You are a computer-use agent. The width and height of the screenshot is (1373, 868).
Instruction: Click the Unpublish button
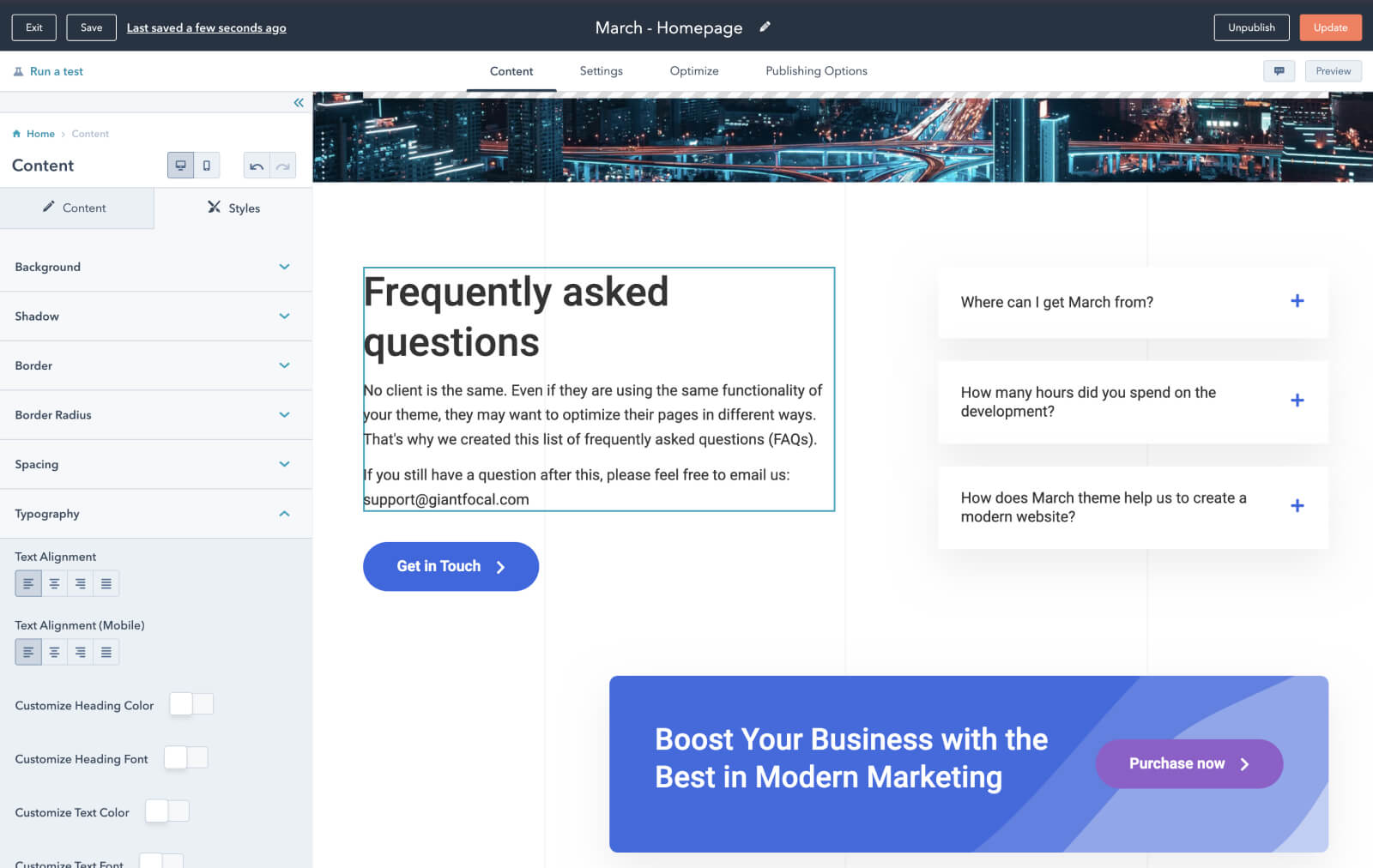coord(1251,27)
